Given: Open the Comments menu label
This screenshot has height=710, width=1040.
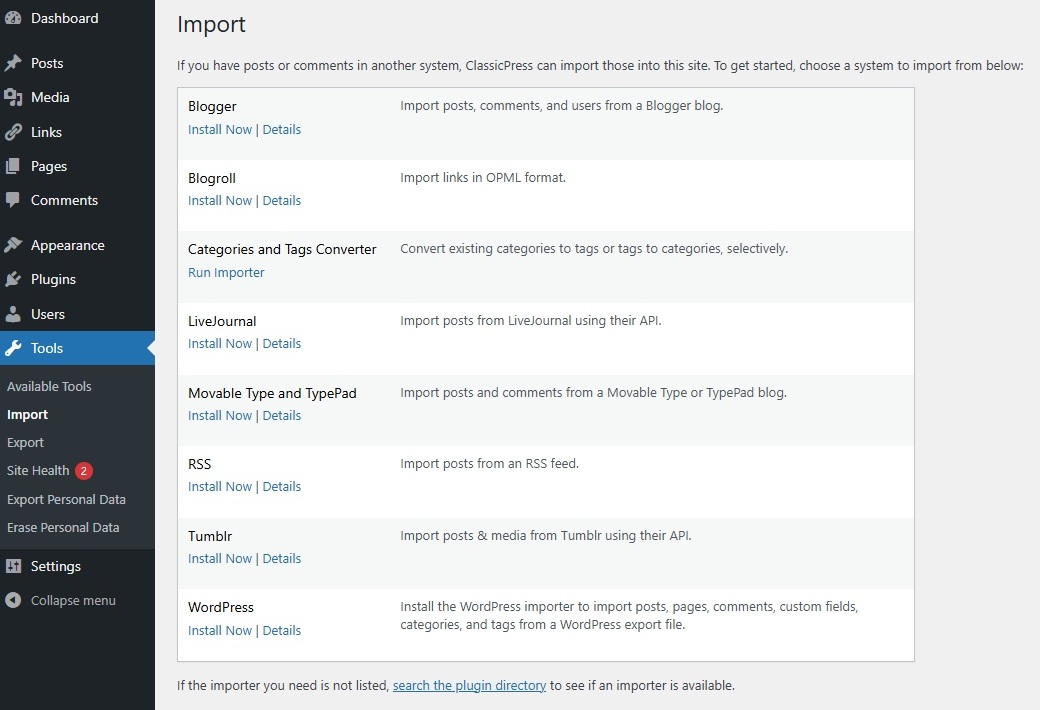Looking at the screenshot, I should (64, 200).
